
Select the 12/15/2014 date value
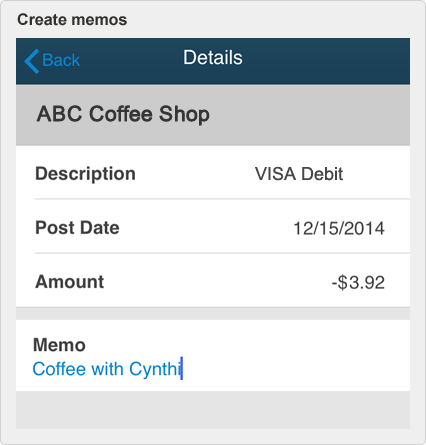[x=339, y=228]
